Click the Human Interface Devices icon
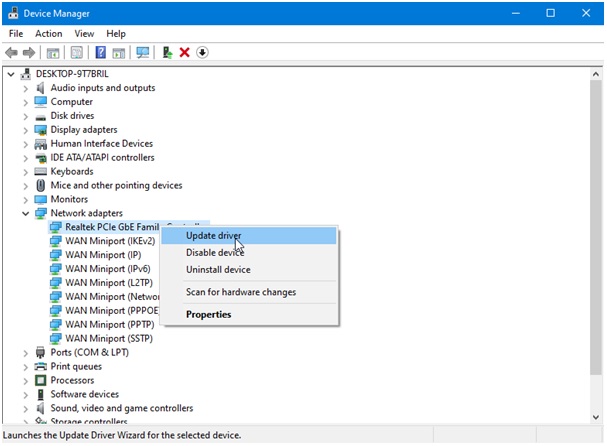Image resolution: width=607 pixels, height=446 pixels. tap(40, 144)
